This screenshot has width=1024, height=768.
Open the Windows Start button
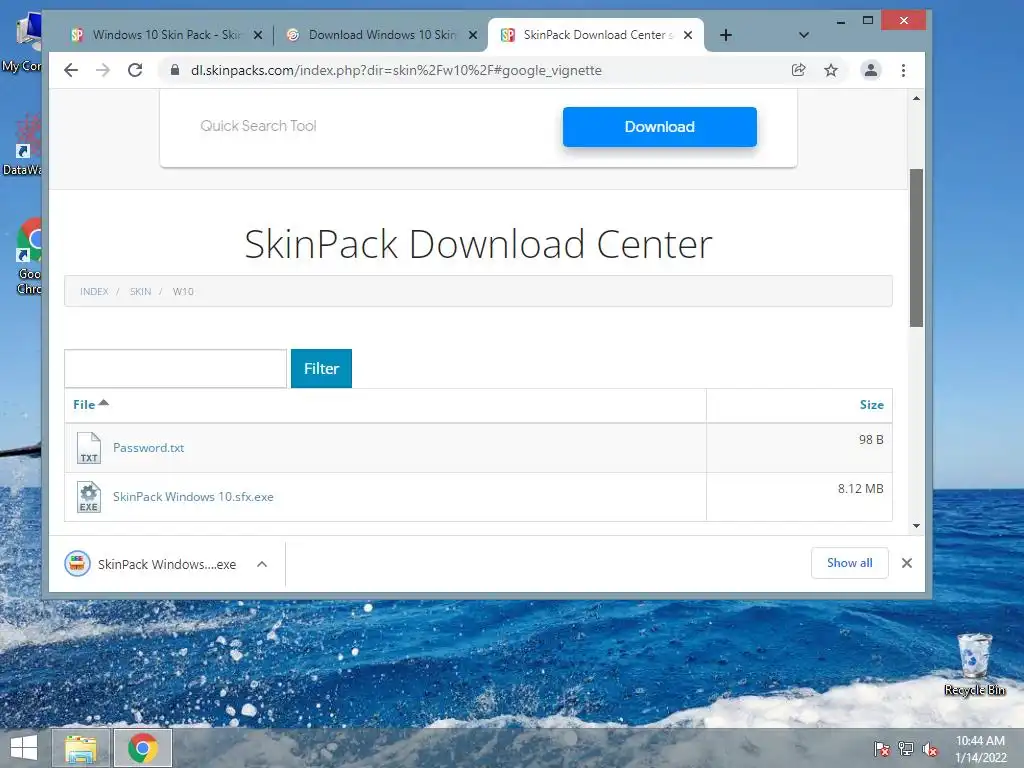click(x=24, y=748)
